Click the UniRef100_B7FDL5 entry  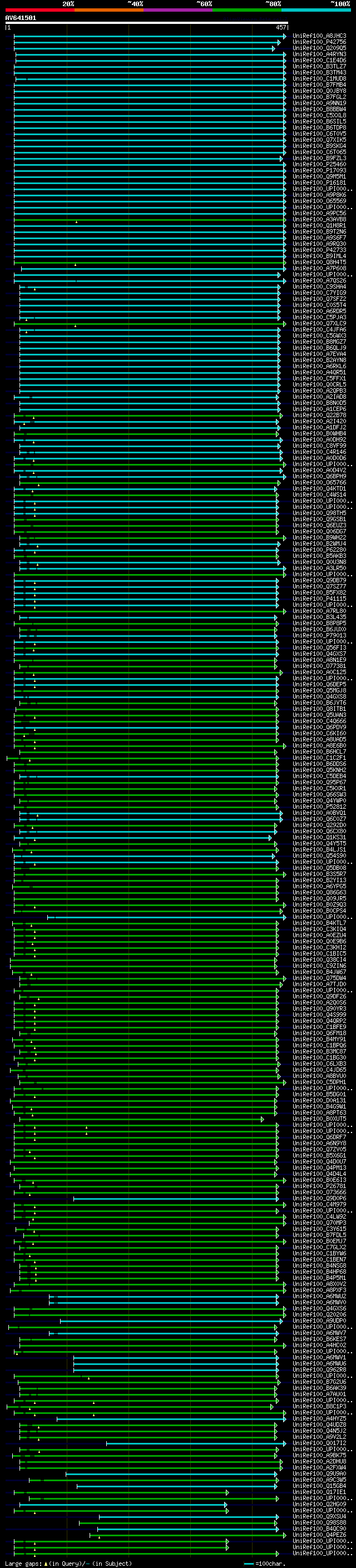pos(319,1235)
